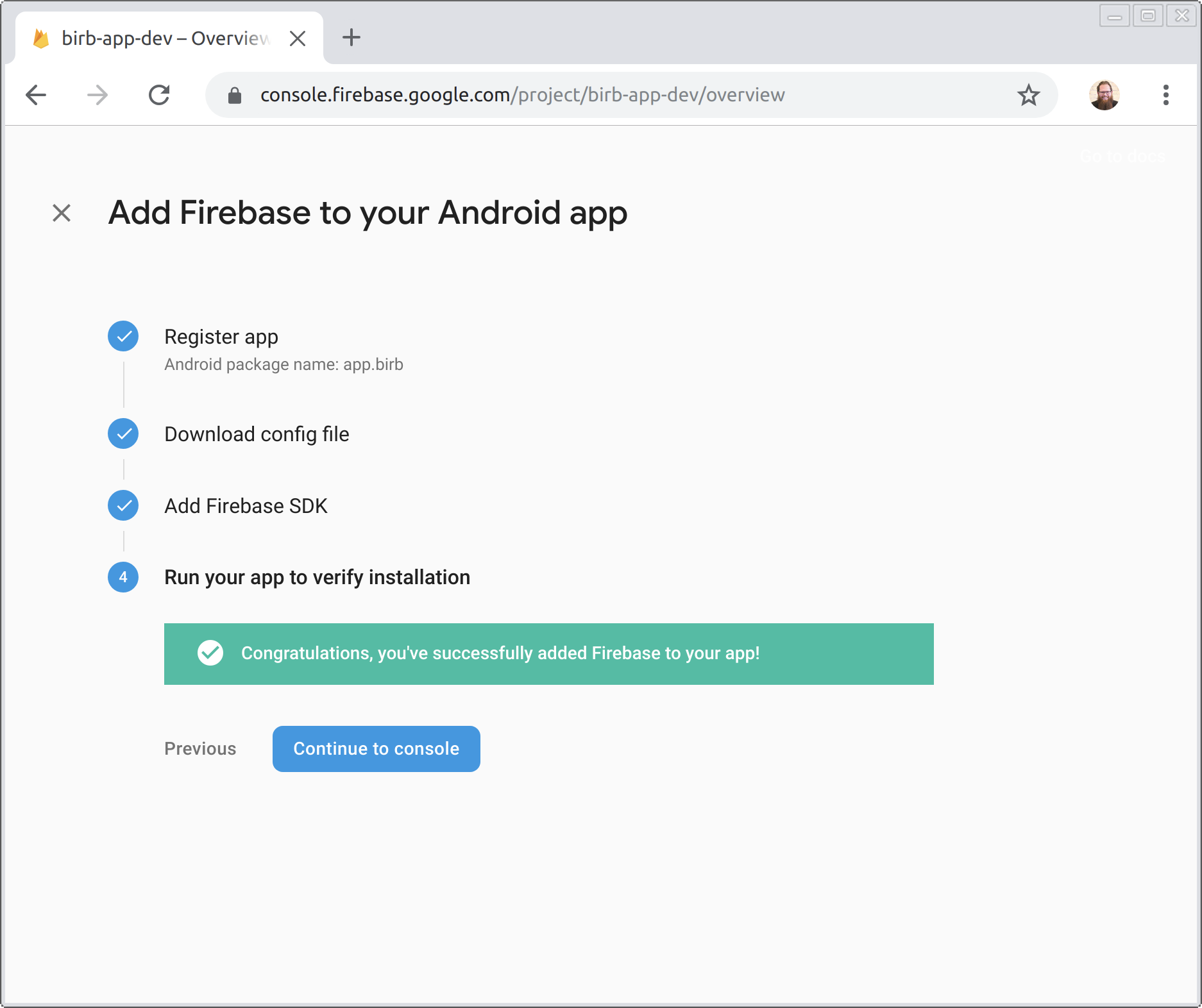Select the Add Firebase SDK step checkmark
The width and height of the screenshot is (1202, 1008).
[x=123, y=505]
